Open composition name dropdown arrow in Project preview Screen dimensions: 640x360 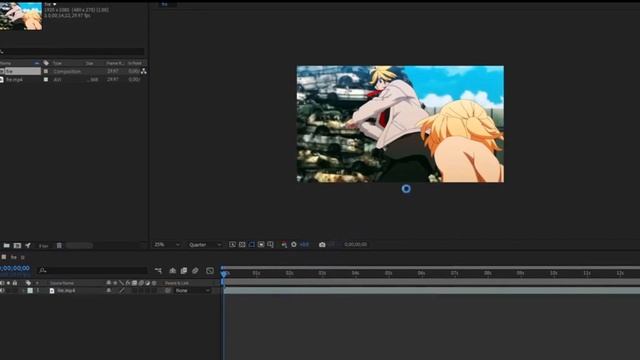pyautogui.click(x=54, y=4)
